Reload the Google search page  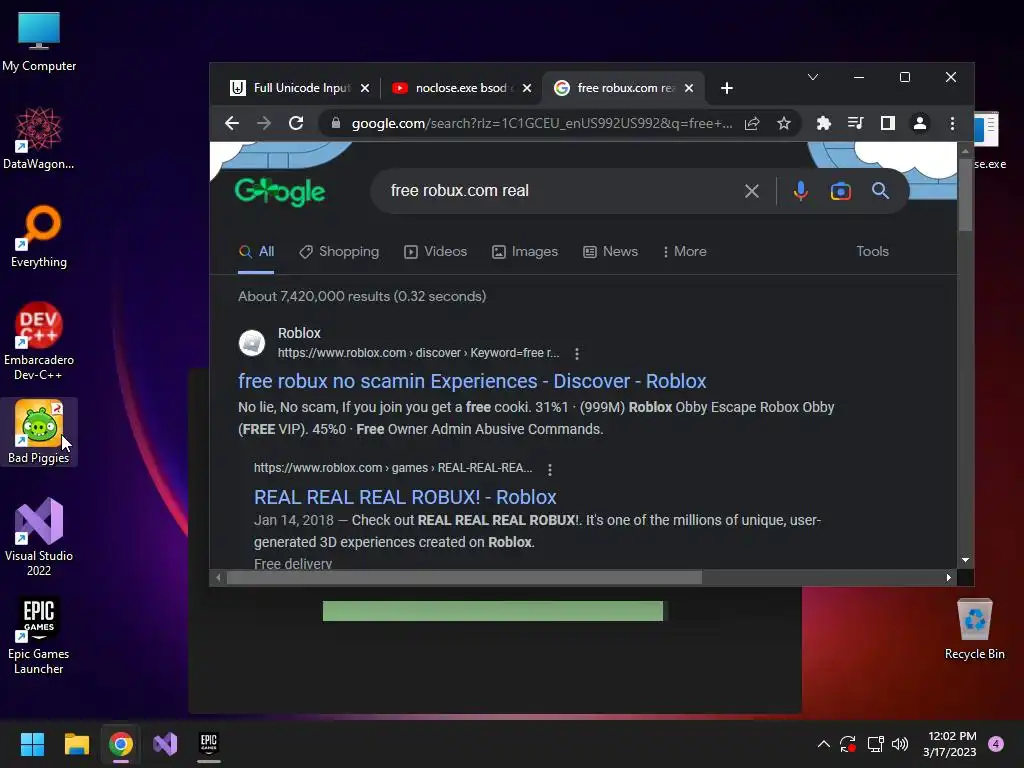(x=296, y=123)
